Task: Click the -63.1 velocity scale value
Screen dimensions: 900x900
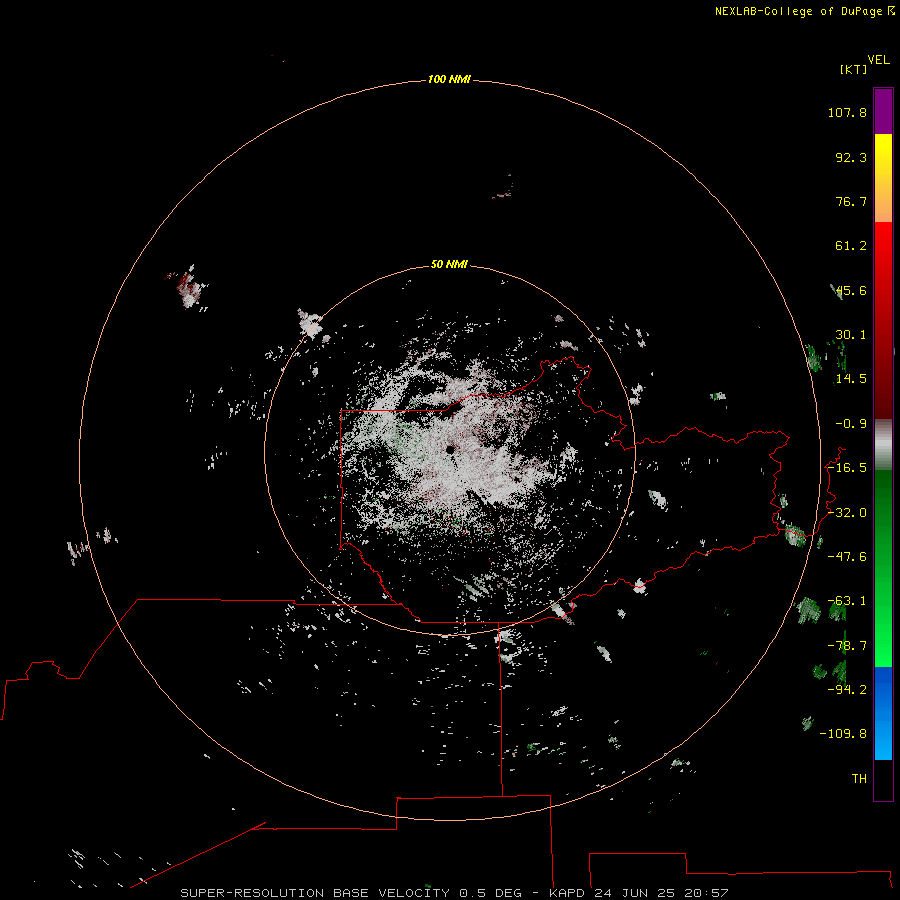Action: click(x=847, y=601)
